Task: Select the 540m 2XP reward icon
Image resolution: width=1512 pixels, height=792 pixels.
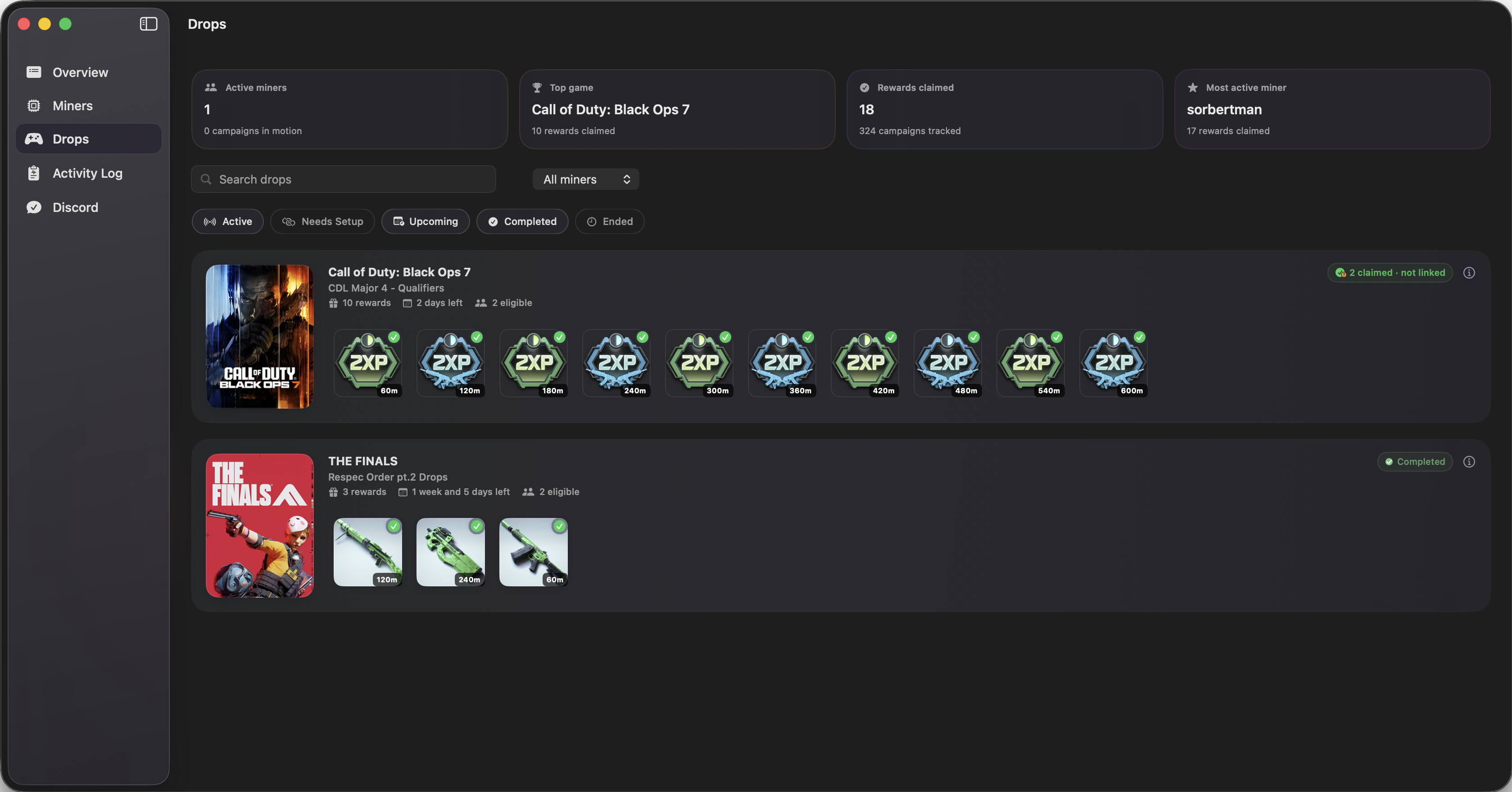Action: coord(1031,363)
